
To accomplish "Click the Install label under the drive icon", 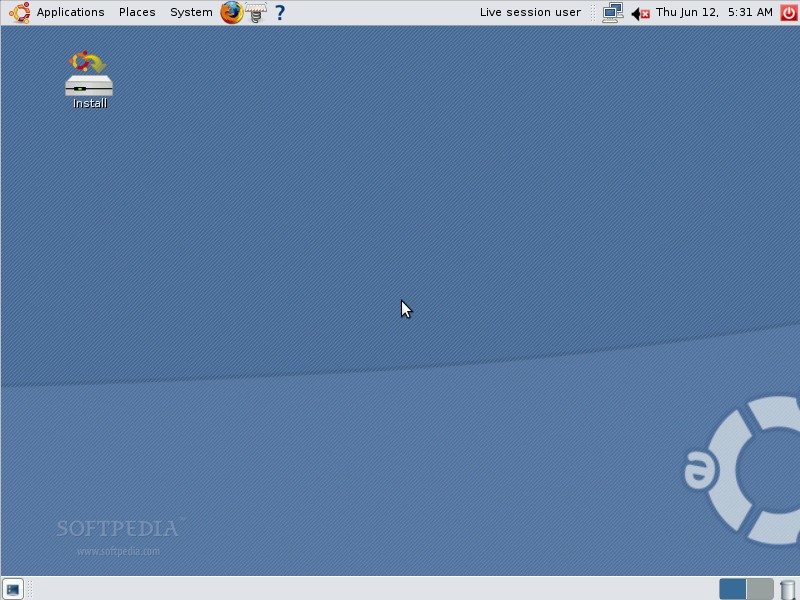I will 90,104.
